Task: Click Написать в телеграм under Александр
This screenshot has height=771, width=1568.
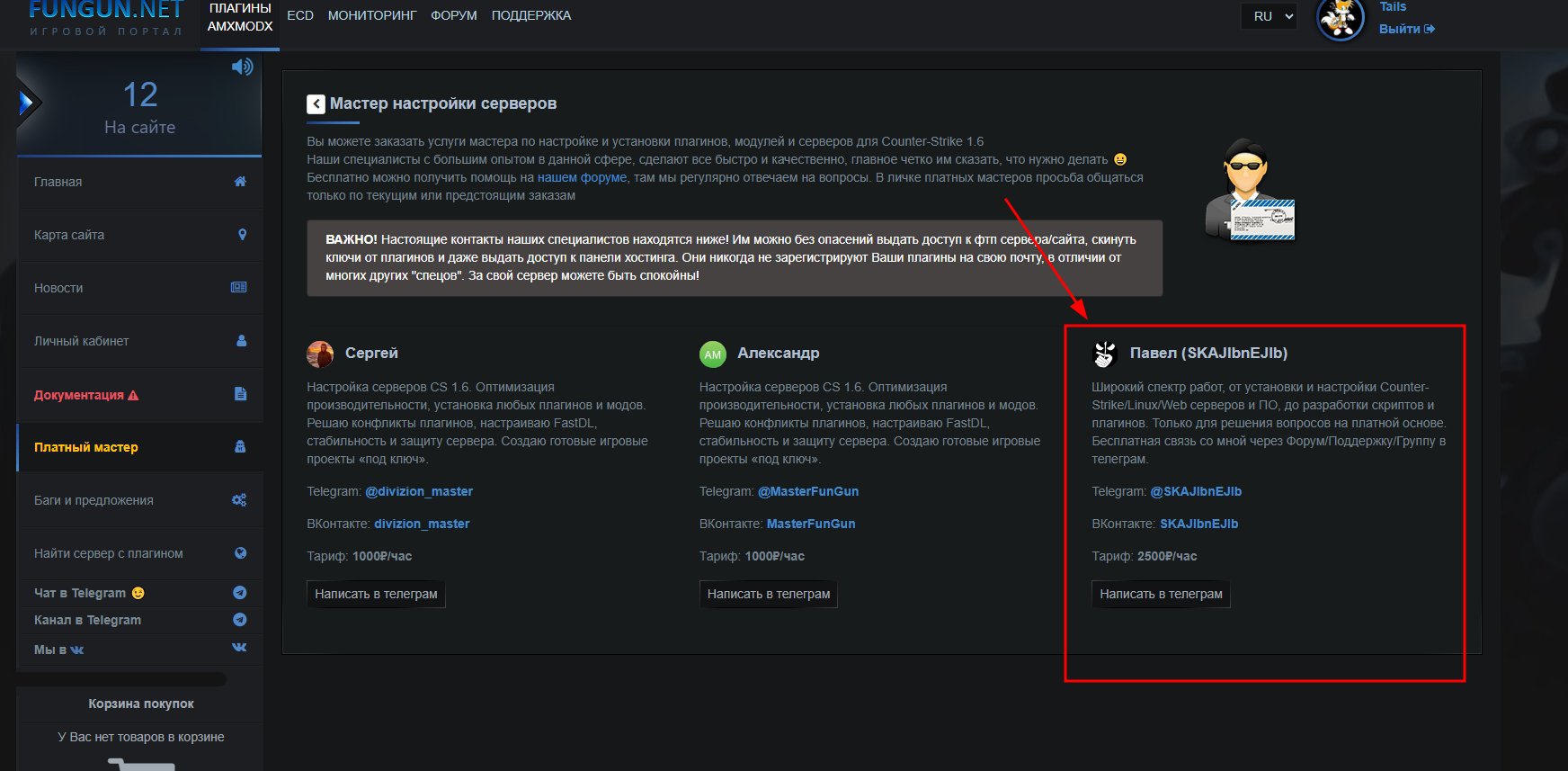Action: tap(769, 594)
